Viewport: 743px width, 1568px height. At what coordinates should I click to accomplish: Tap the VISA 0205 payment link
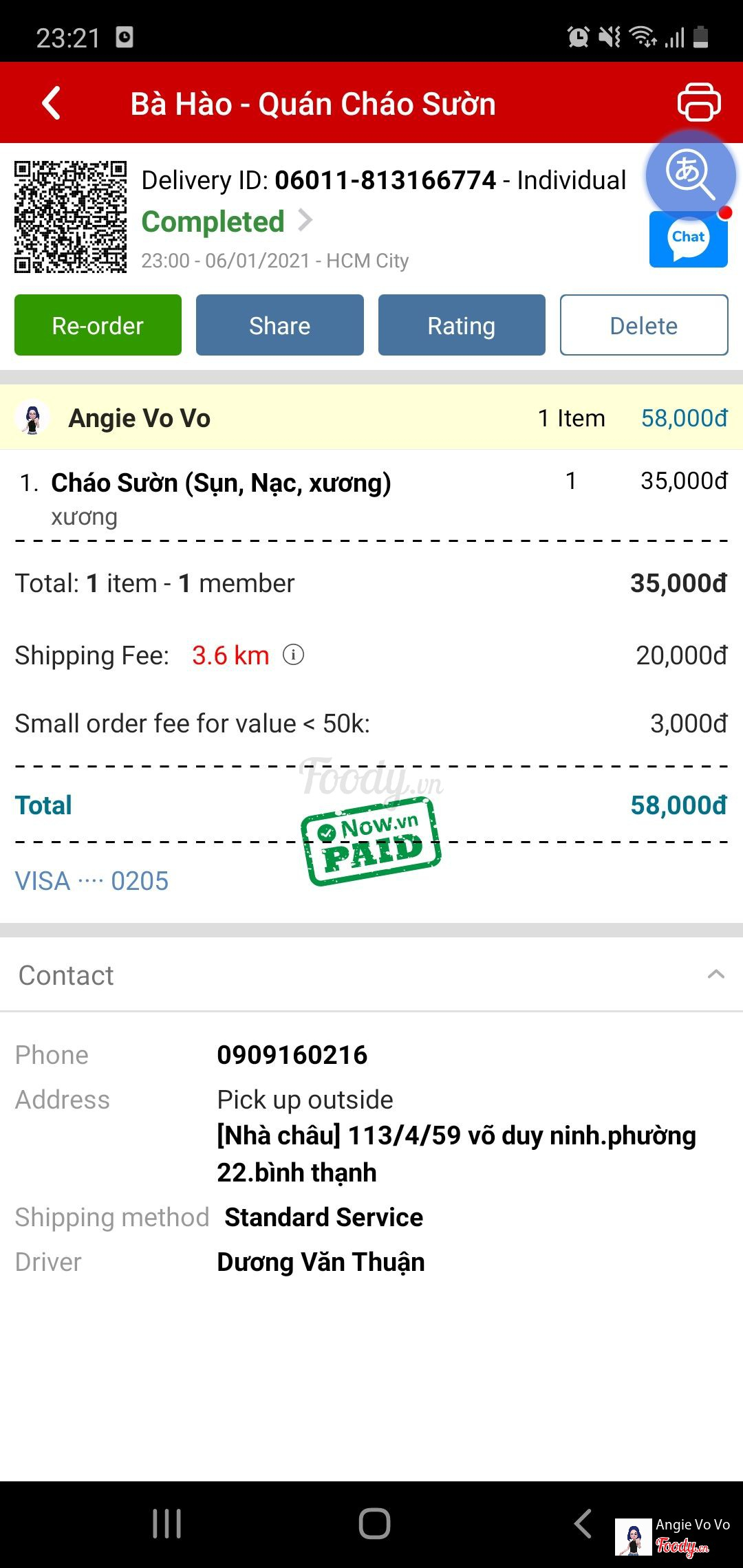point(91,881)
